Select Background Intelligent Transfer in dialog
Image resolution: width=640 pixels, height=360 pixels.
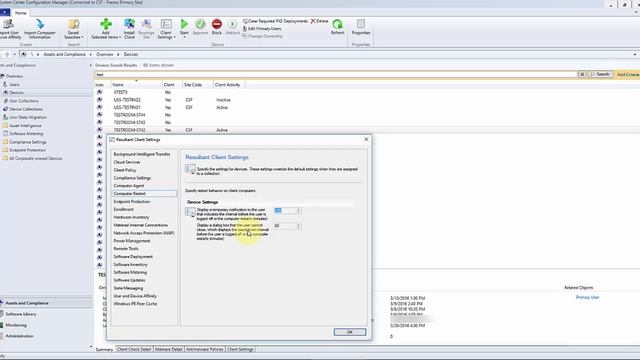(142, 154)
